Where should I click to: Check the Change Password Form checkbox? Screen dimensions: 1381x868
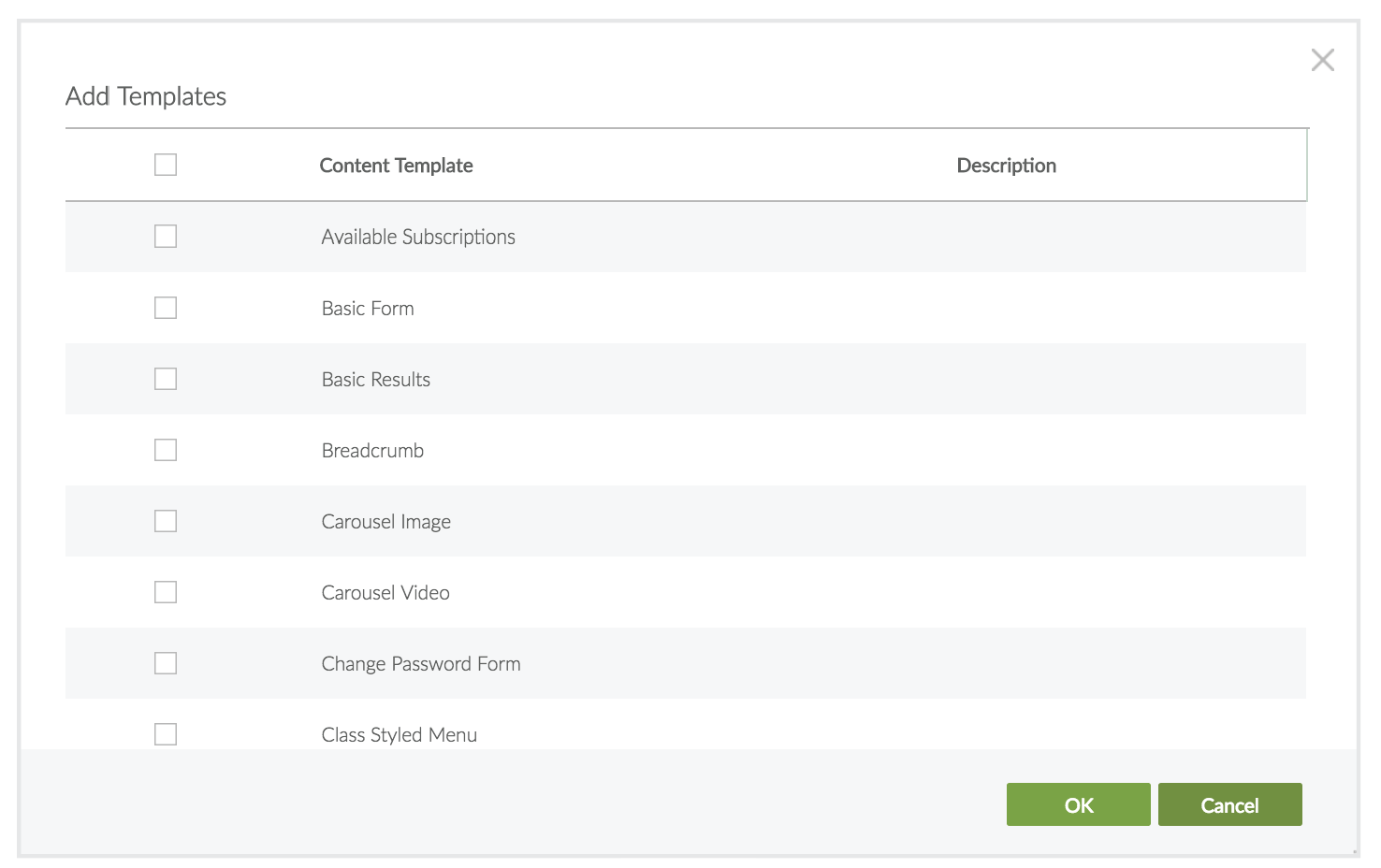(x=166, y=663)
